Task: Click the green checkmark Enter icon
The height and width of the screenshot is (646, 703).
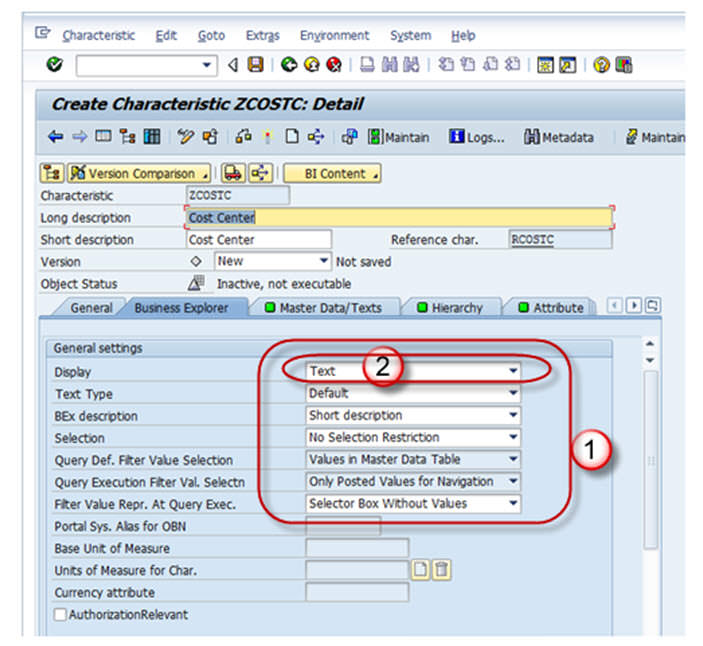Action: click(x=54, y=65)
